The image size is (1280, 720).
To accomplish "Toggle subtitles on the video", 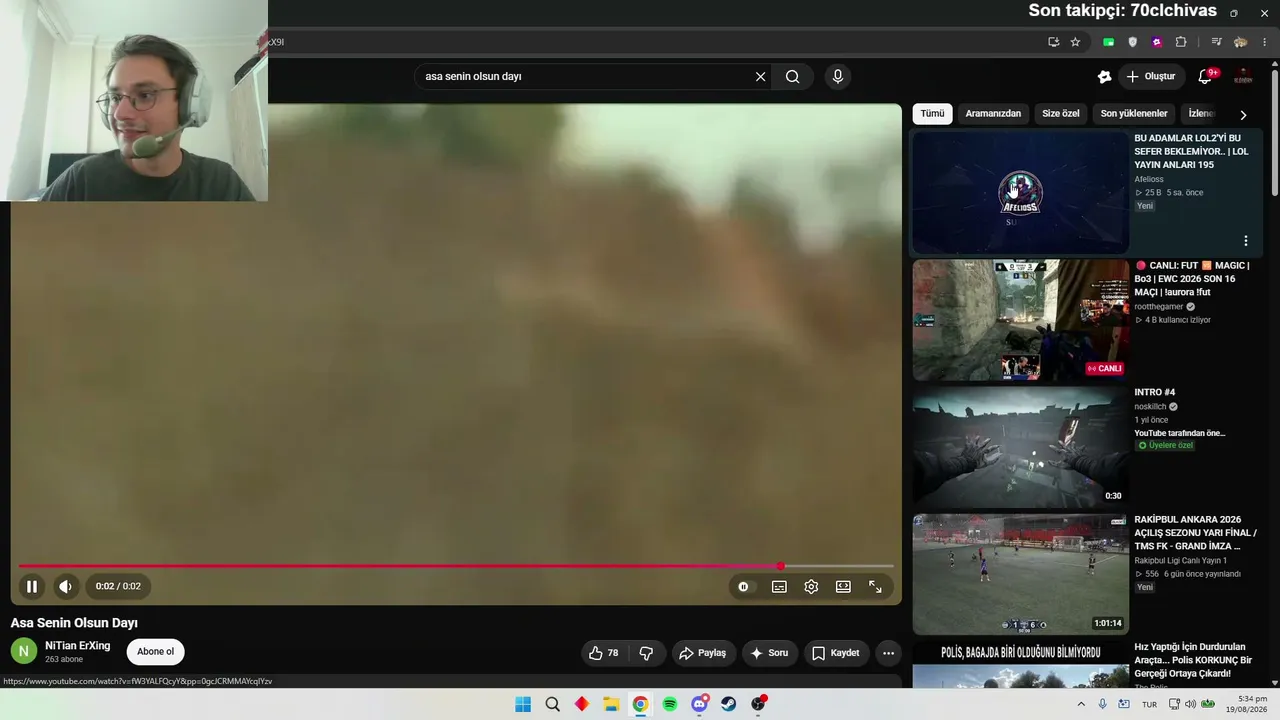I will coord(779,587).
